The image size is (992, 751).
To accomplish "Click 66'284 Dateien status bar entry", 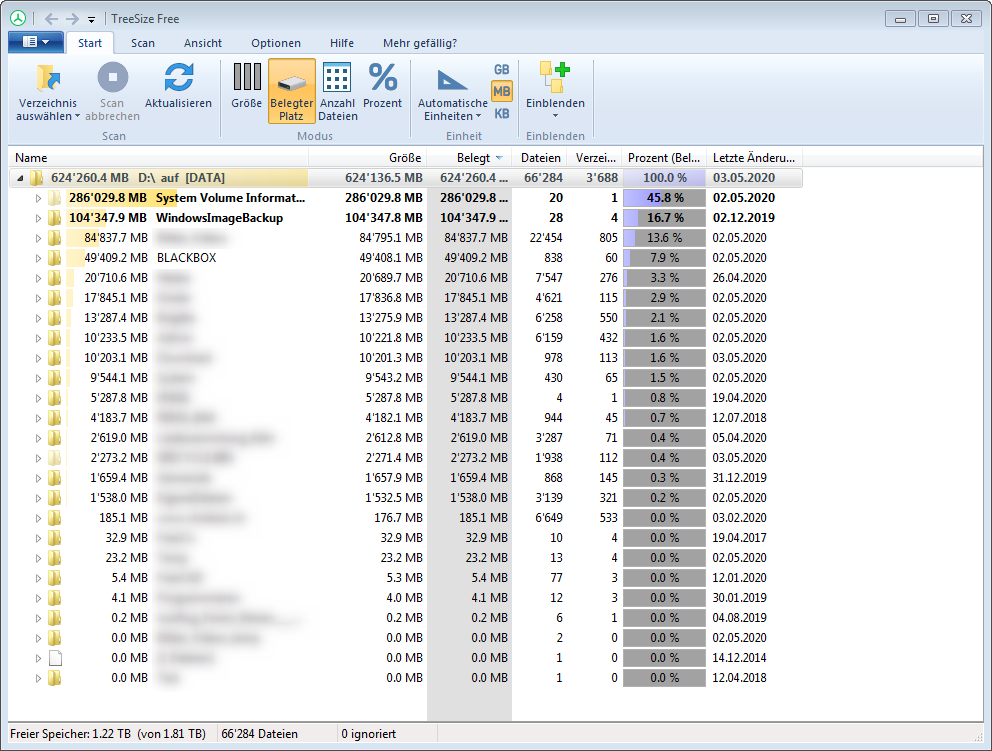I will 259,734.
